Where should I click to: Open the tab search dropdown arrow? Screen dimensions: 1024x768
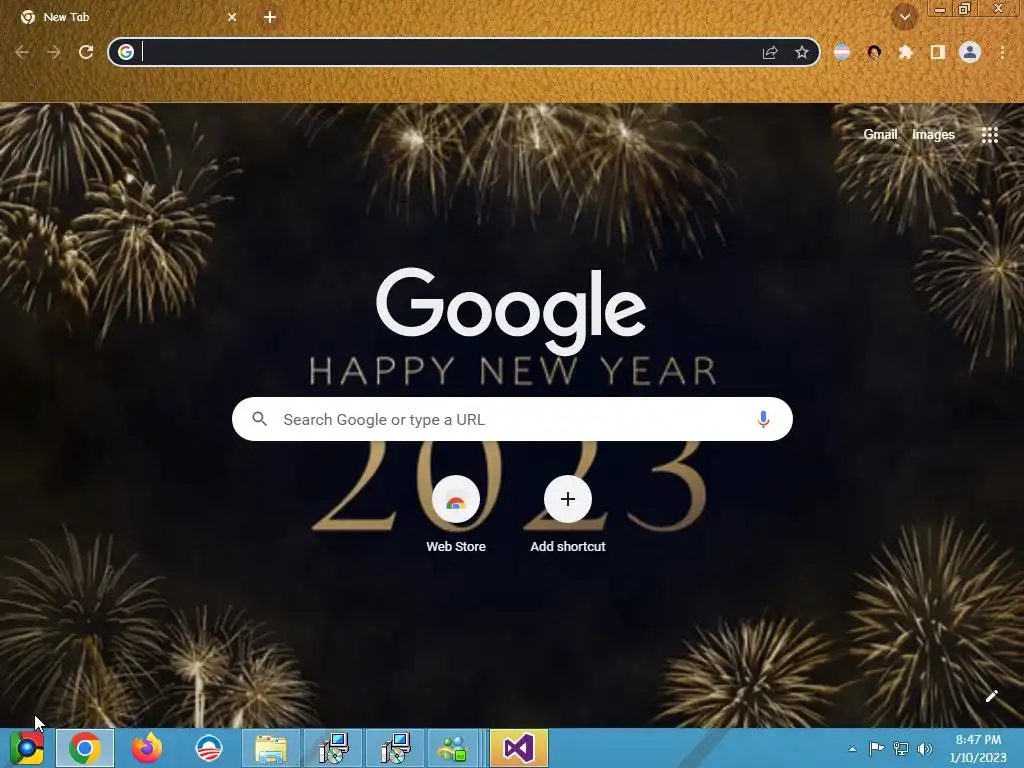point(905,17)
